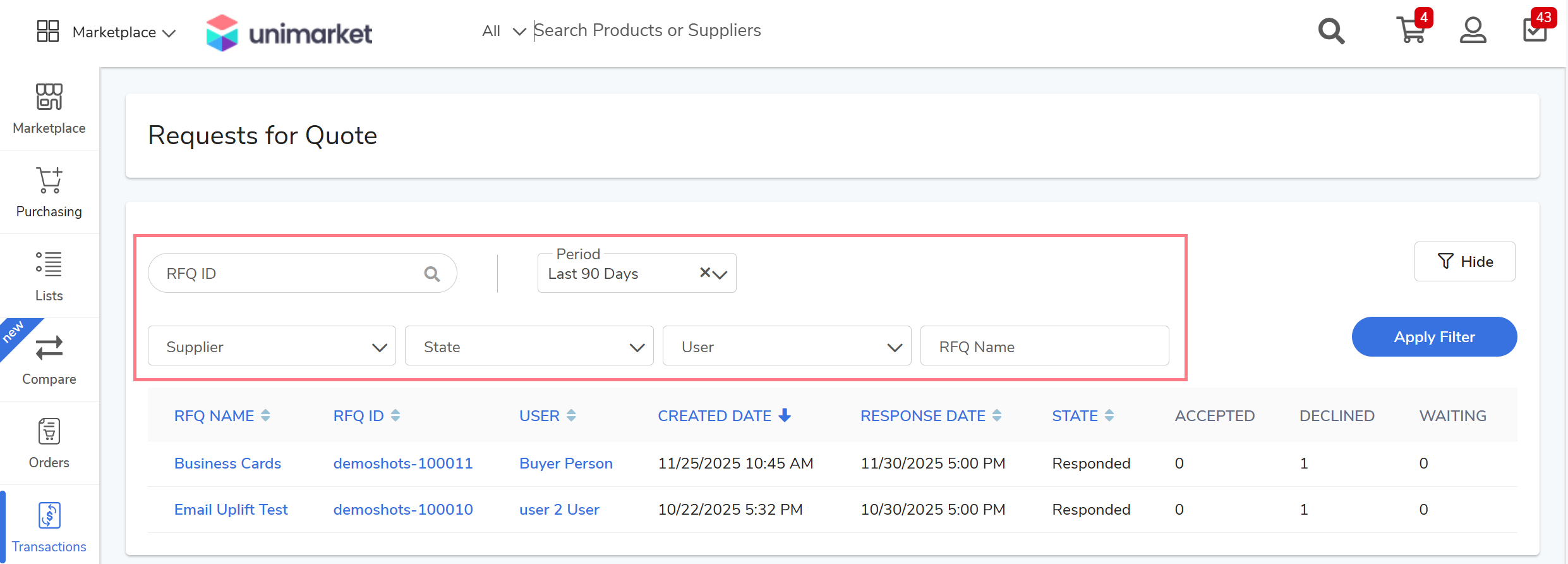The image size is (1568, 564).
Task: Click the magnifier search icon in header
Action: pos(1331,31)
